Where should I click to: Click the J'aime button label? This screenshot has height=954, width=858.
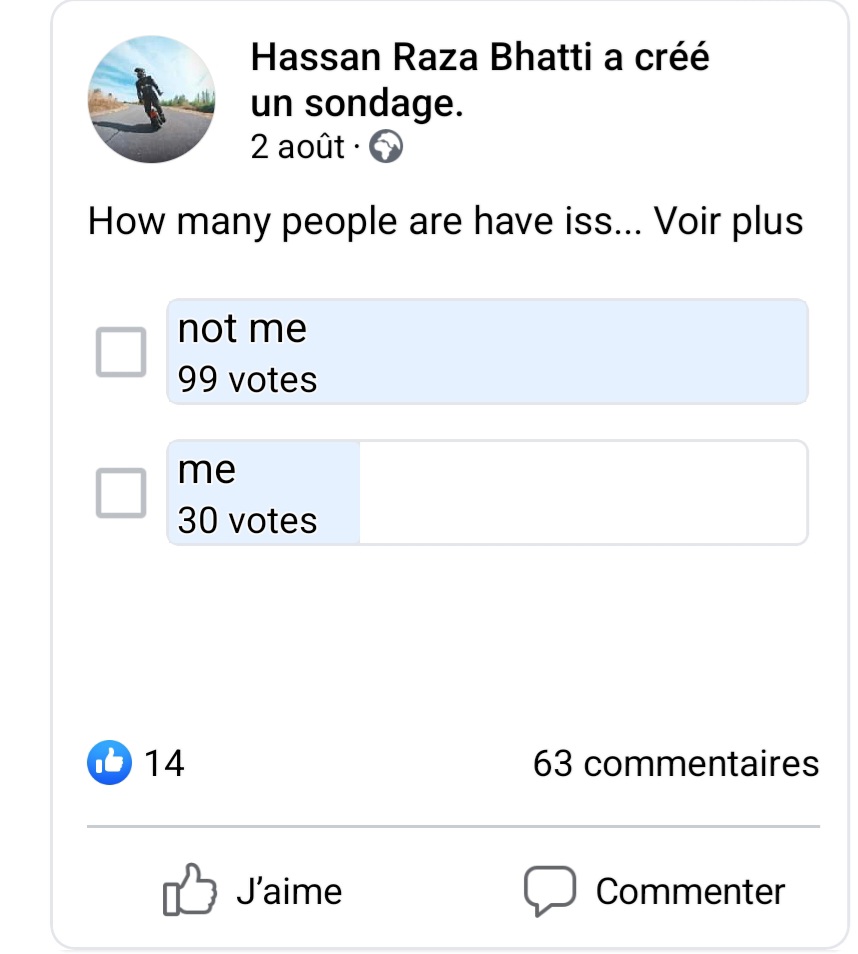click(x=289, y=891)
